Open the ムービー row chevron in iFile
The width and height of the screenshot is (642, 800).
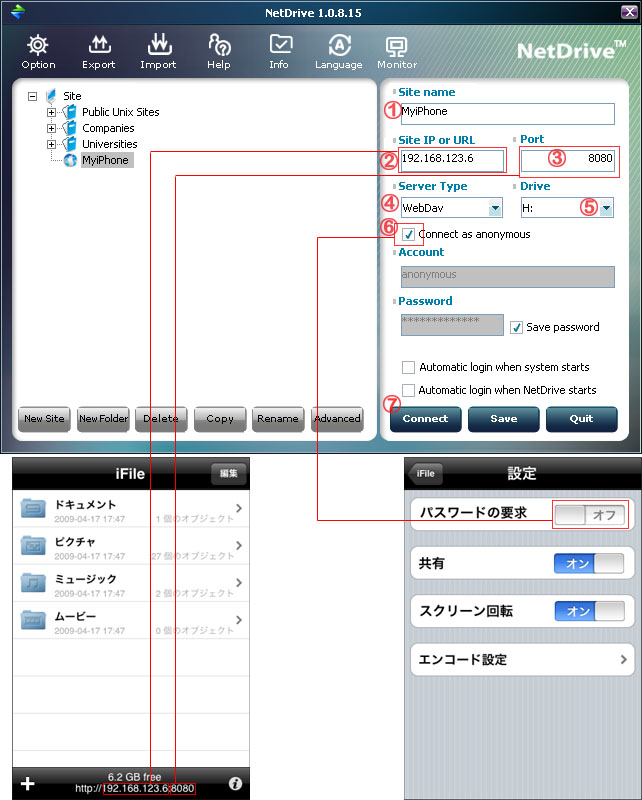point(239,619)
